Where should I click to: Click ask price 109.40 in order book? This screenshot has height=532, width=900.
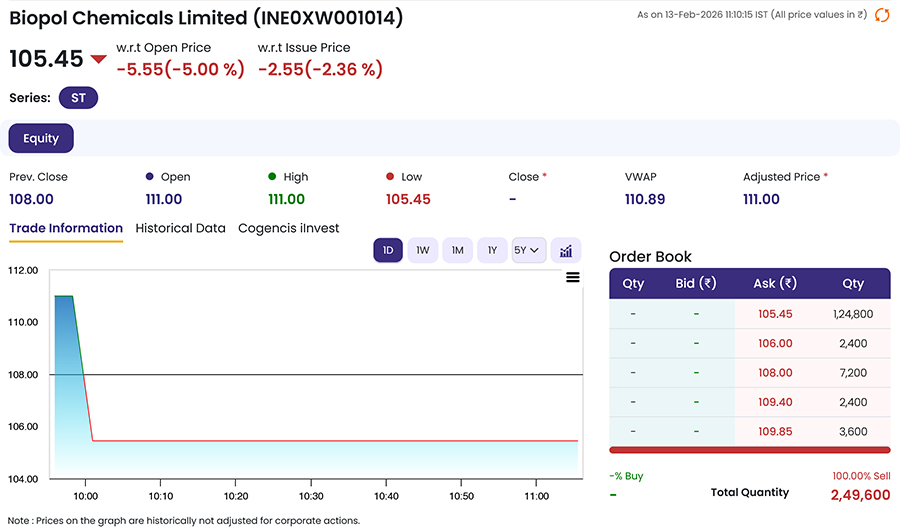[x=775, y=402]
